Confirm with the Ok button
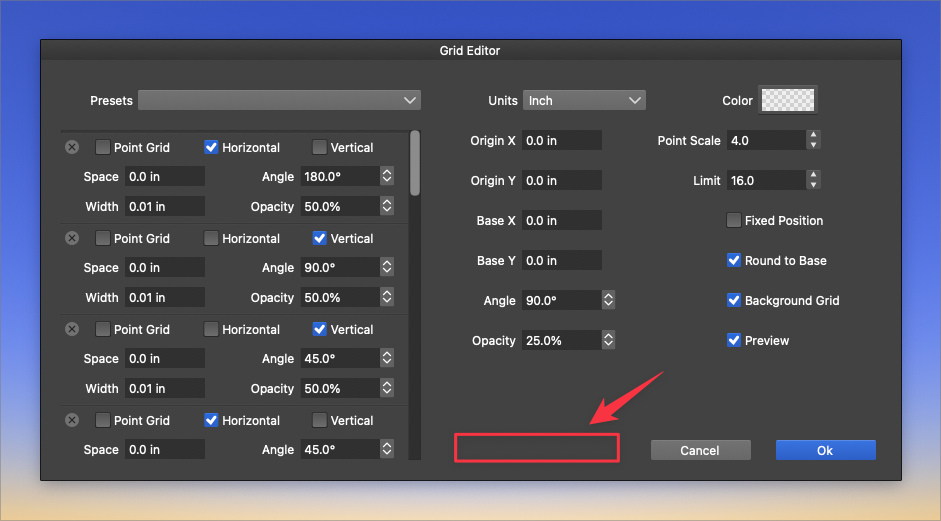 825,450
